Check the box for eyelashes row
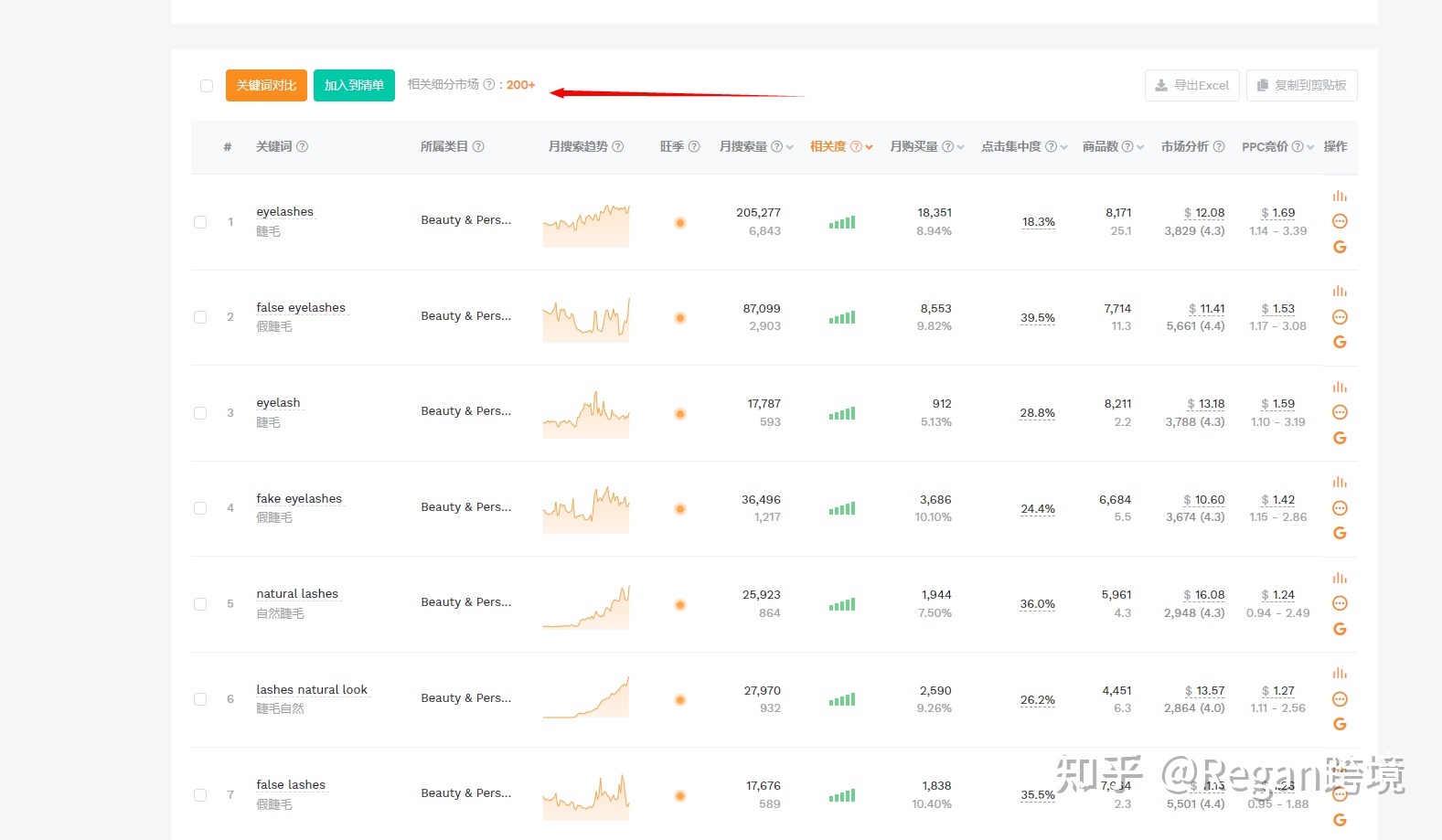Image resolution: width=1442 pixels, height=840 pixels. (x=200, y=222)
